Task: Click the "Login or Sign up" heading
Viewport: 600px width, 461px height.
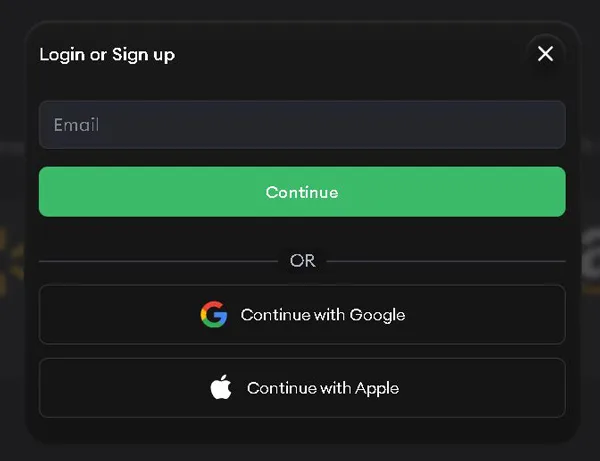Action: tap(107, 54)
